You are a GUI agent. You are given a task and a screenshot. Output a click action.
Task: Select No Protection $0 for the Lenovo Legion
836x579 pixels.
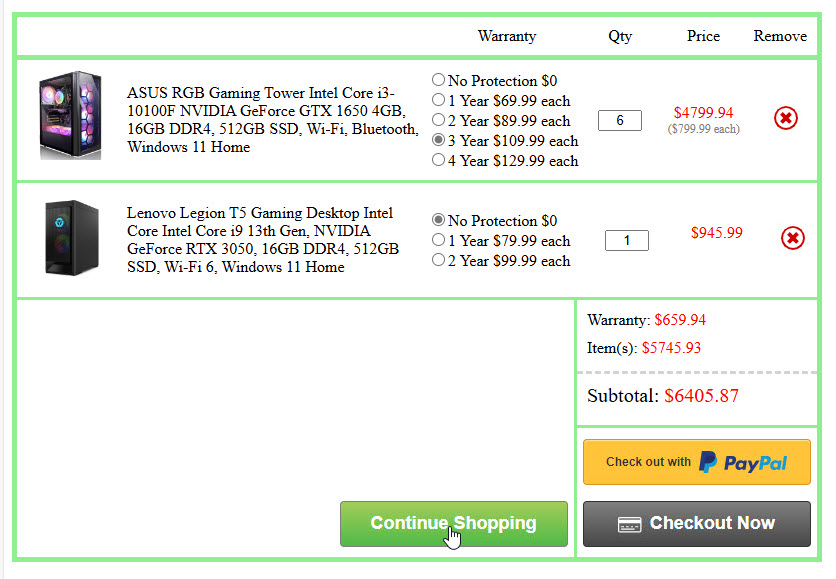(438, 220)
